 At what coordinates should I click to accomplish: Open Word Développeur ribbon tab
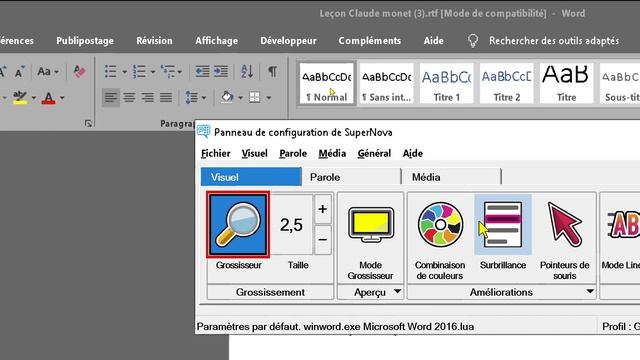pos(288,41)
